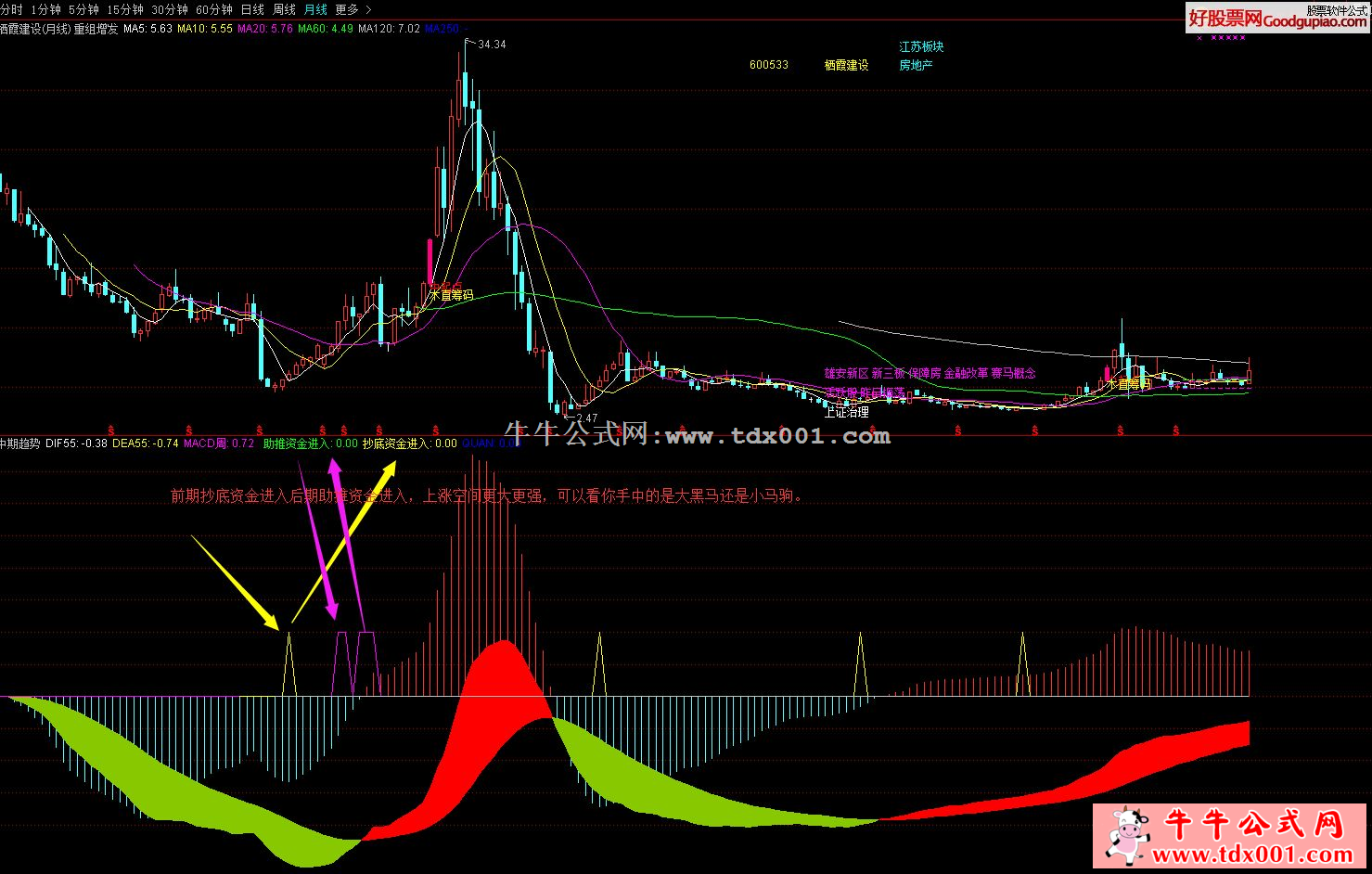Switch chart to 15分钟 period

125,9
